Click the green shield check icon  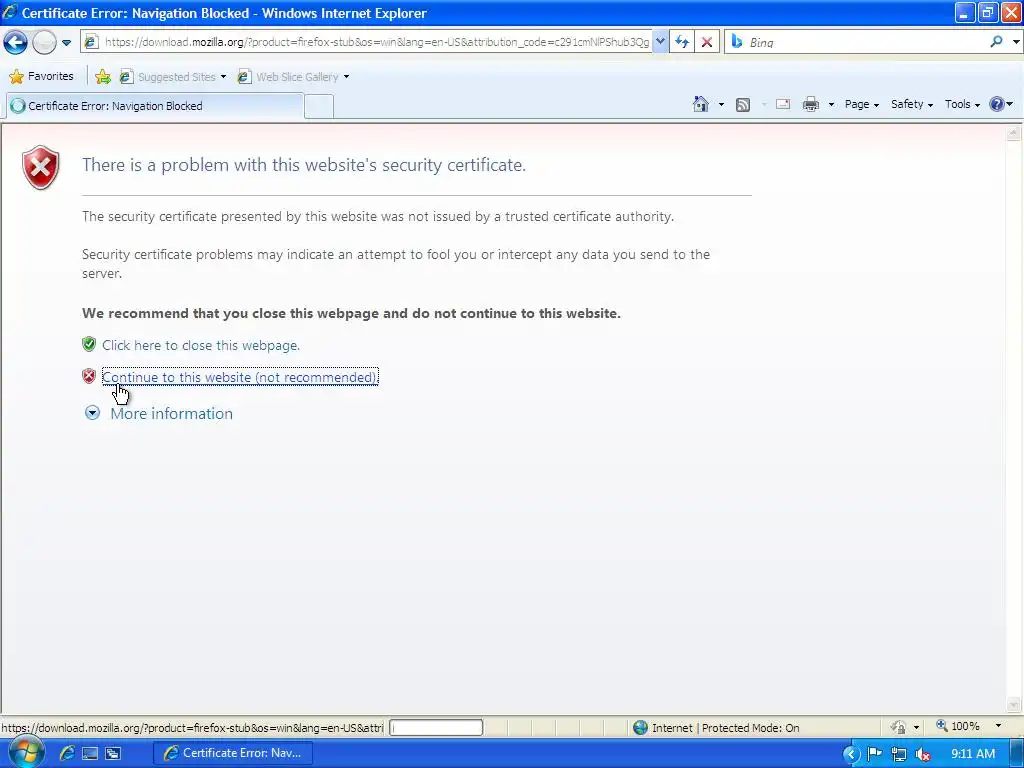click(89, 344)
